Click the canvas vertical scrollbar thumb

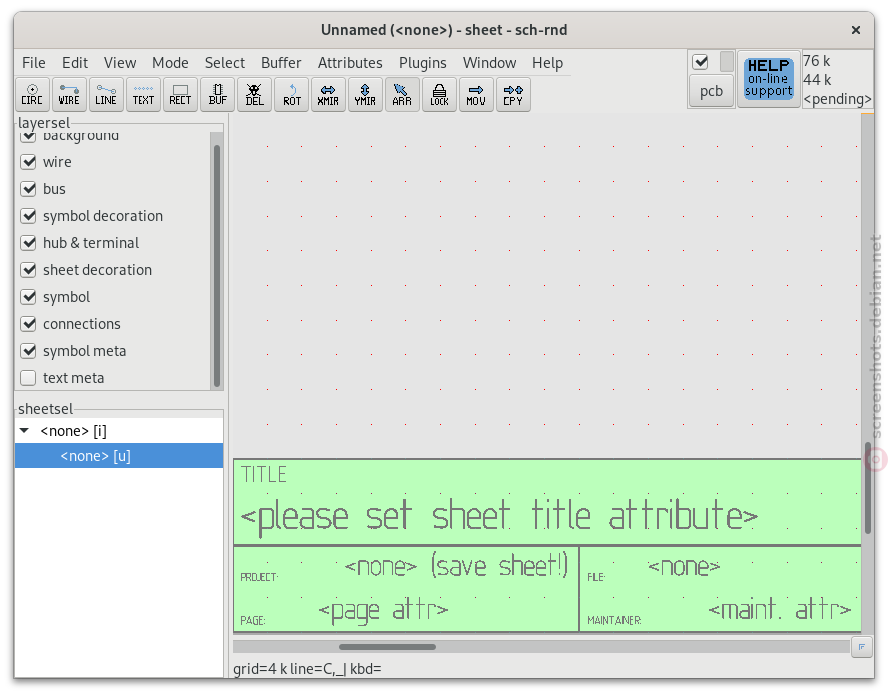tap(868, 488)
